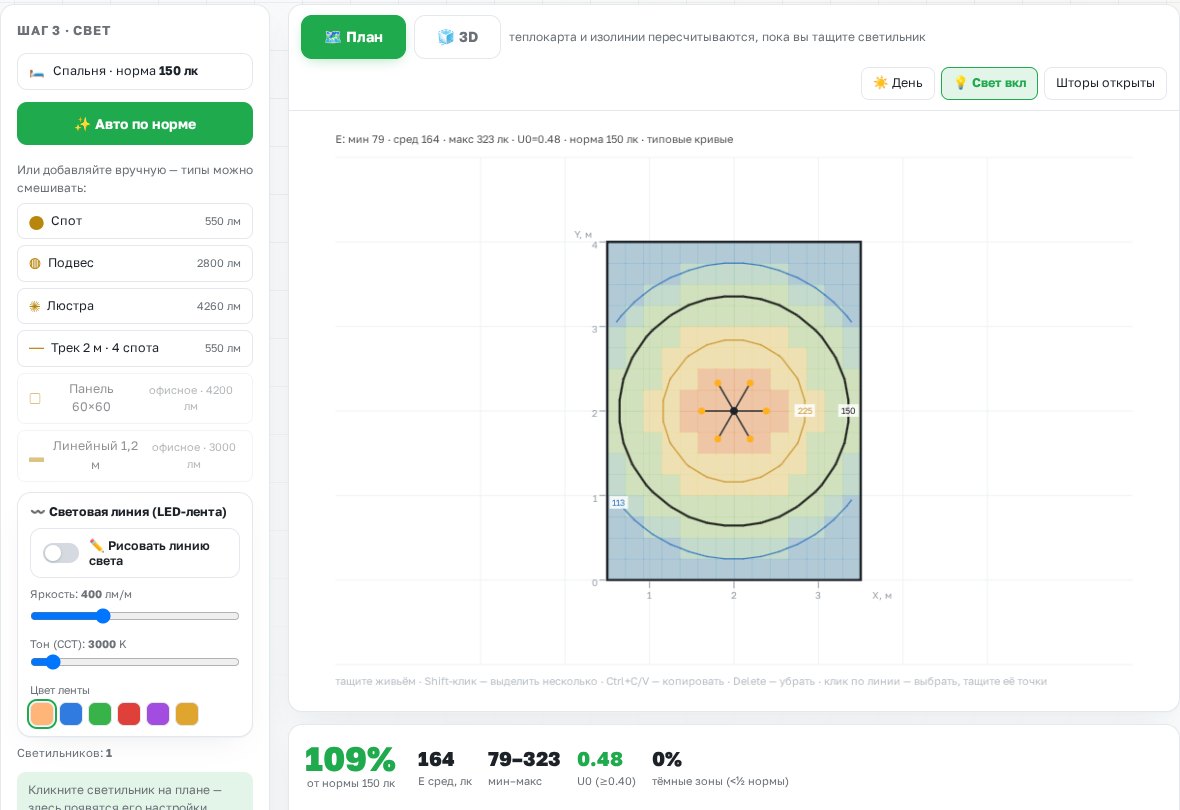Select the peach tape color swatch
1180x810 pixels.
(x=42, y=714)
